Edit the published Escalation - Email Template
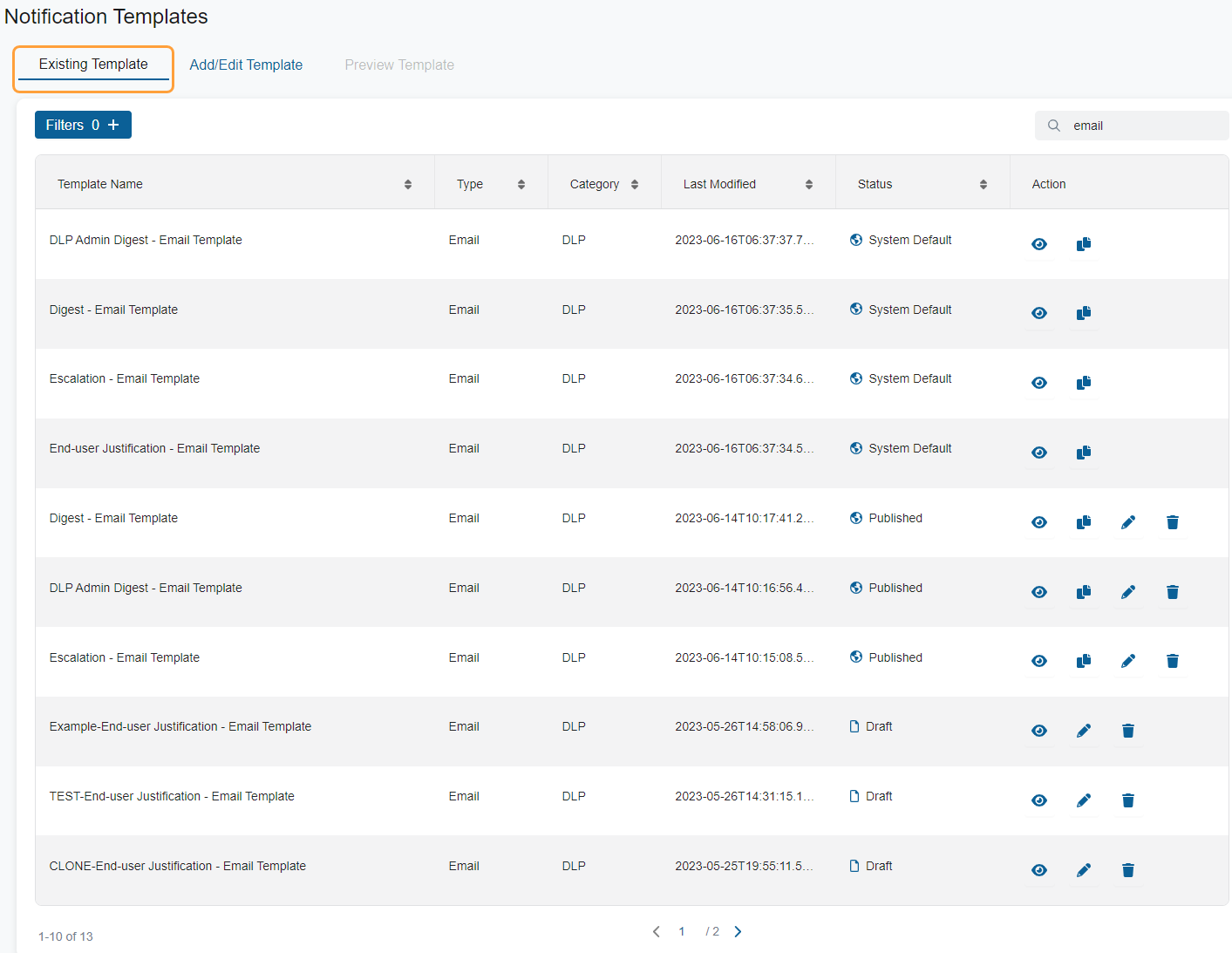 [x=1128, y=661]
